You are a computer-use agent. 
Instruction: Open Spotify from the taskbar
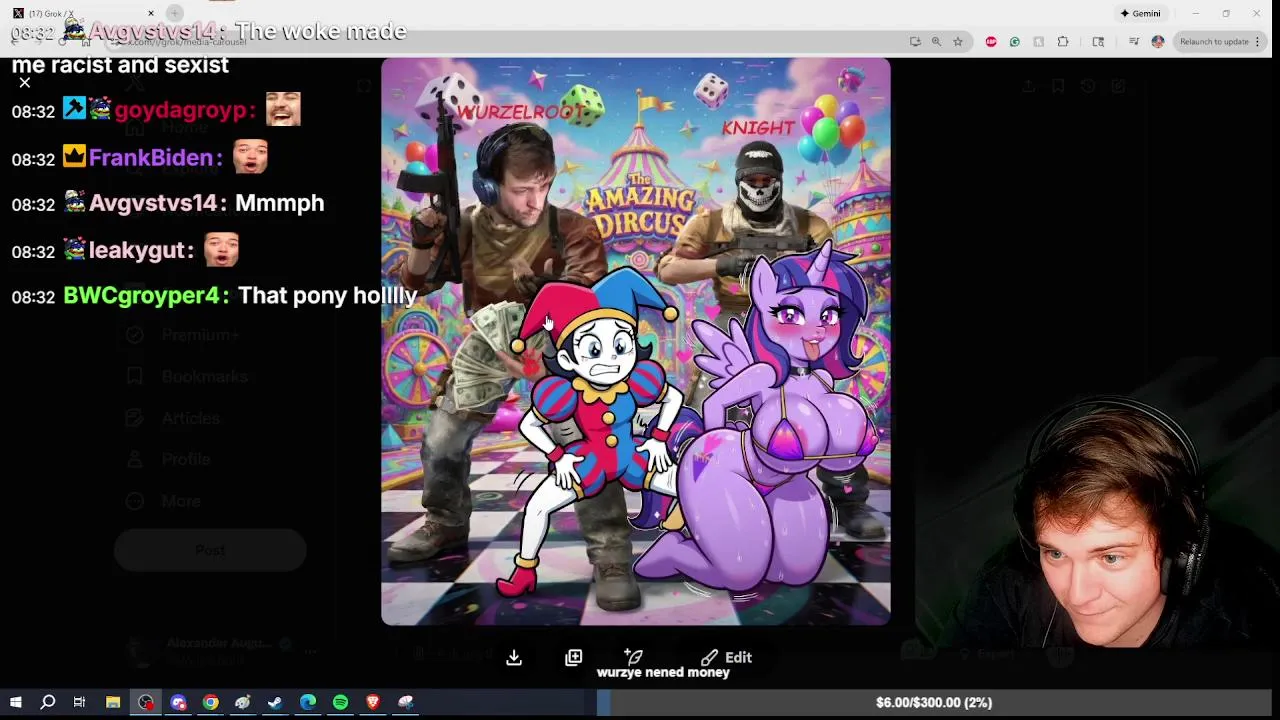point(340,702)
